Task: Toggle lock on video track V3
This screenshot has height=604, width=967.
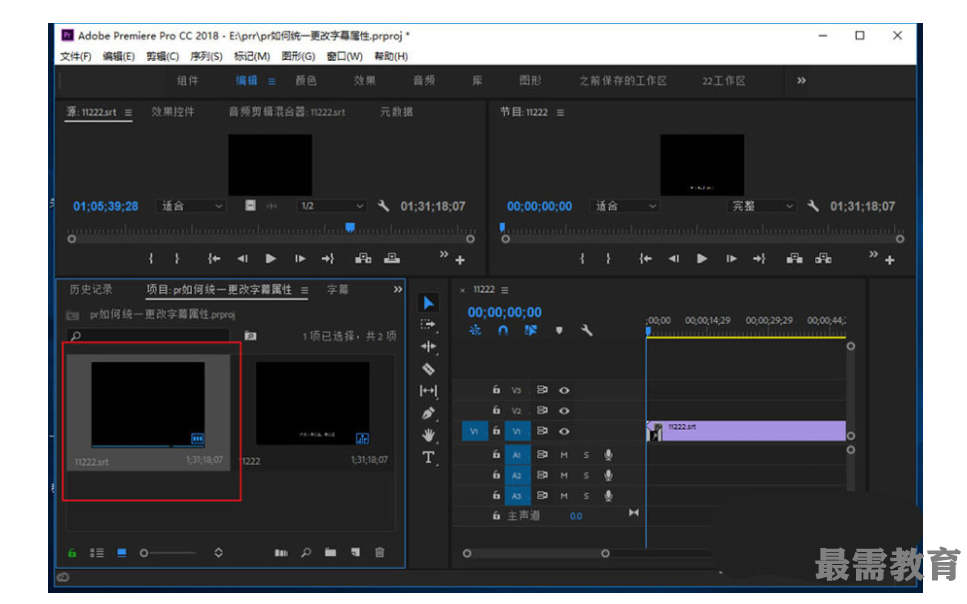Action: [495, 390]
